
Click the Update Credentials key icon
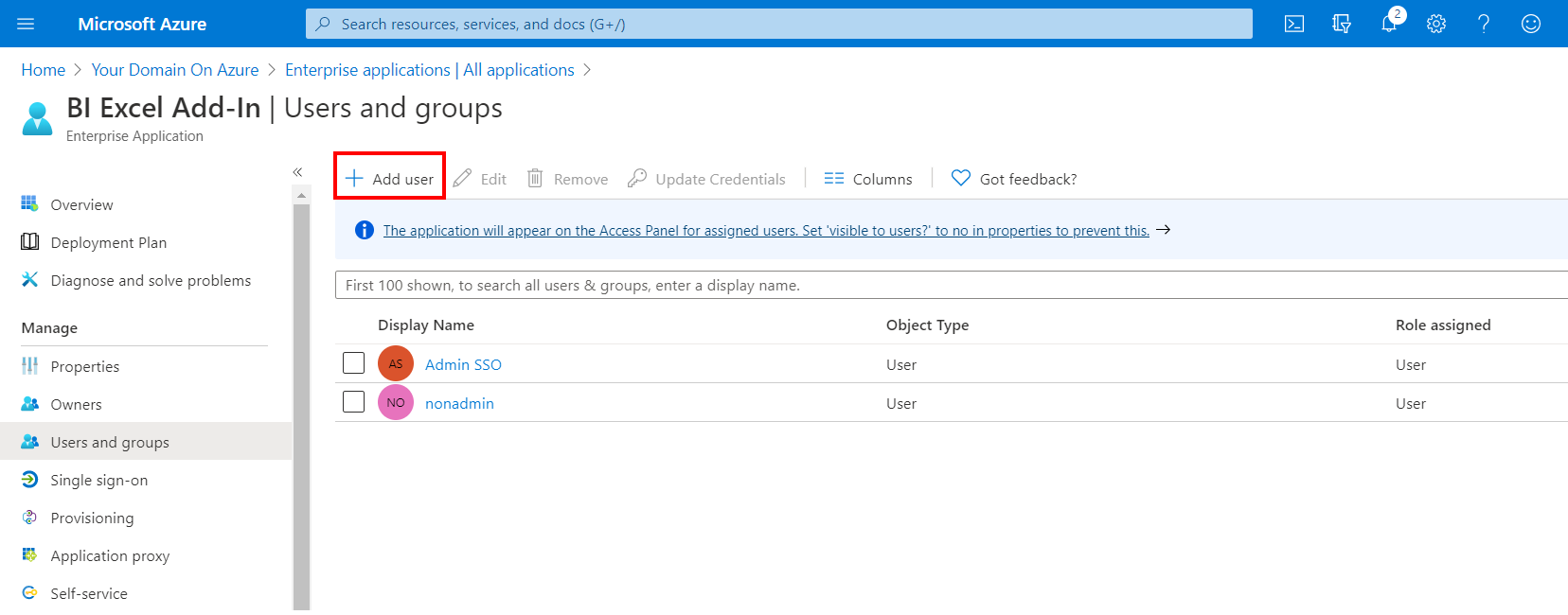click(x=637, y=178)
